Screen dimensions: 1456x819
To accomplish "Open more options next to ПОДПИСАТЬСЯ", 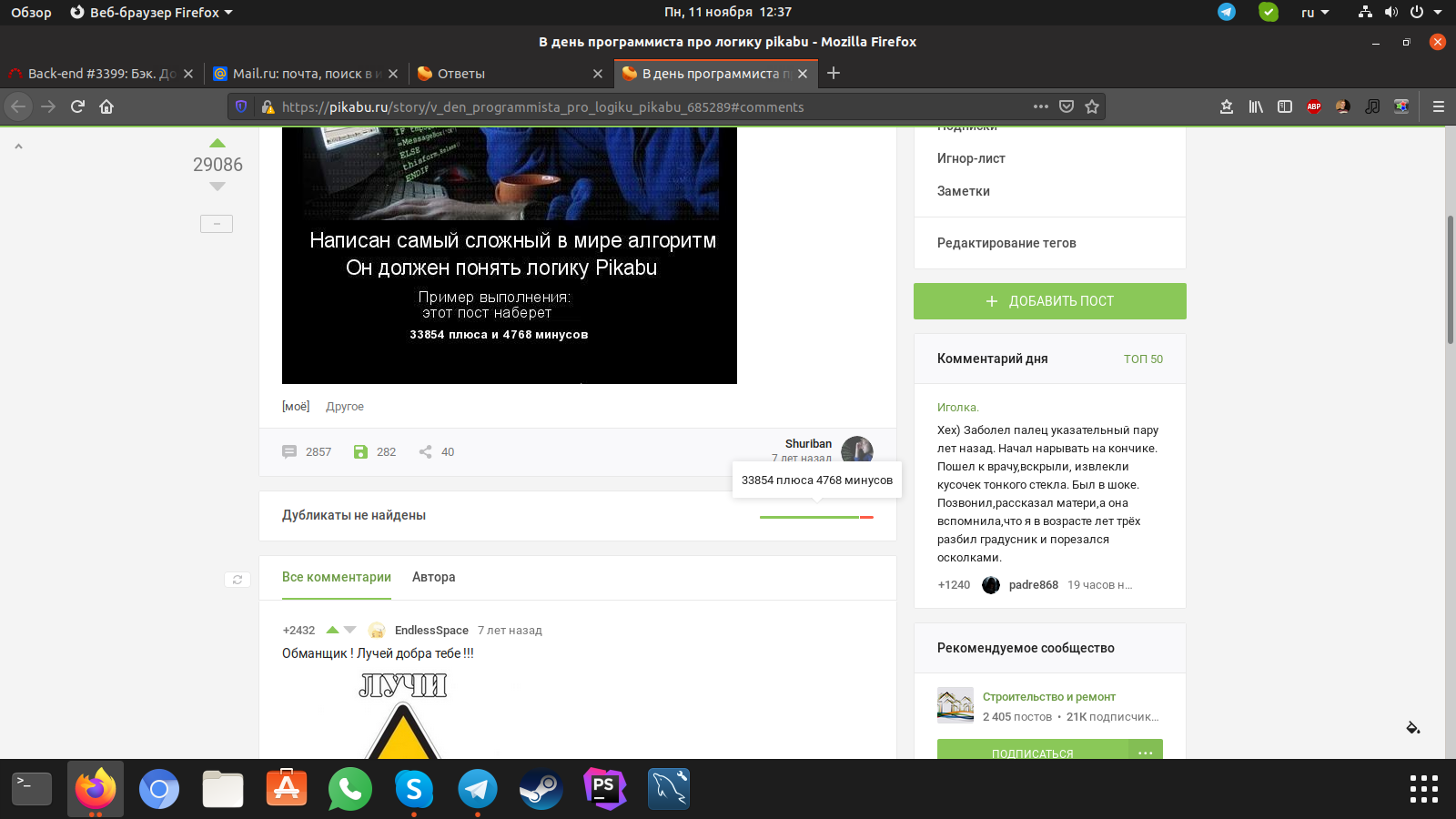I will pos(1146,751).
